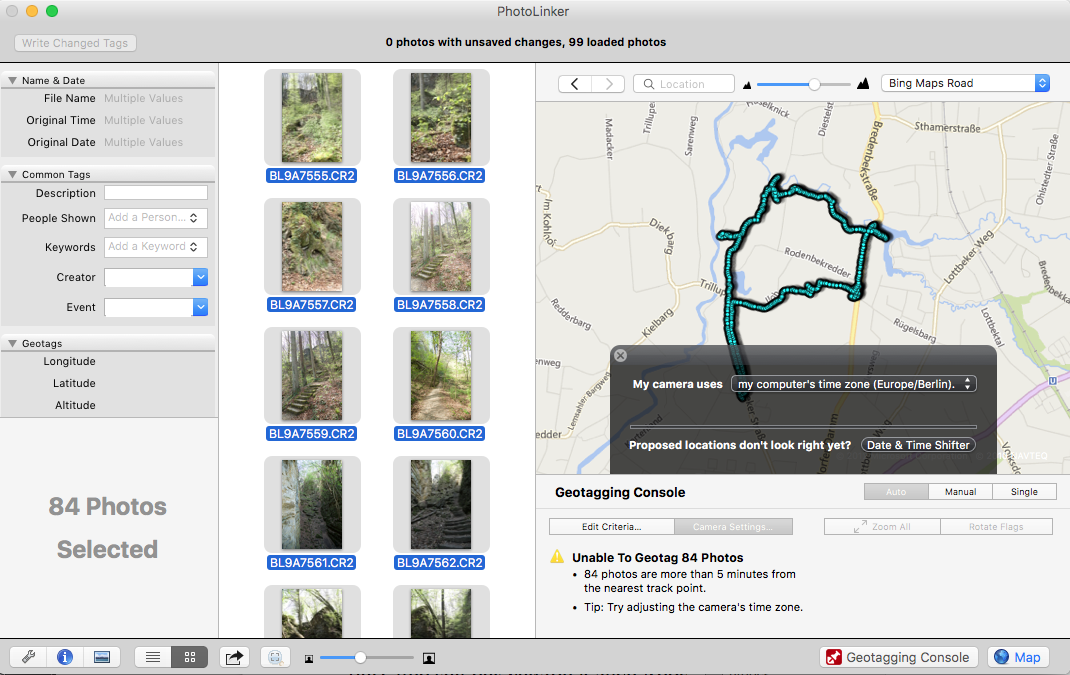Click the Original Date value field
The height and width of the screenshot is (675, 1070).
[143, 142]
